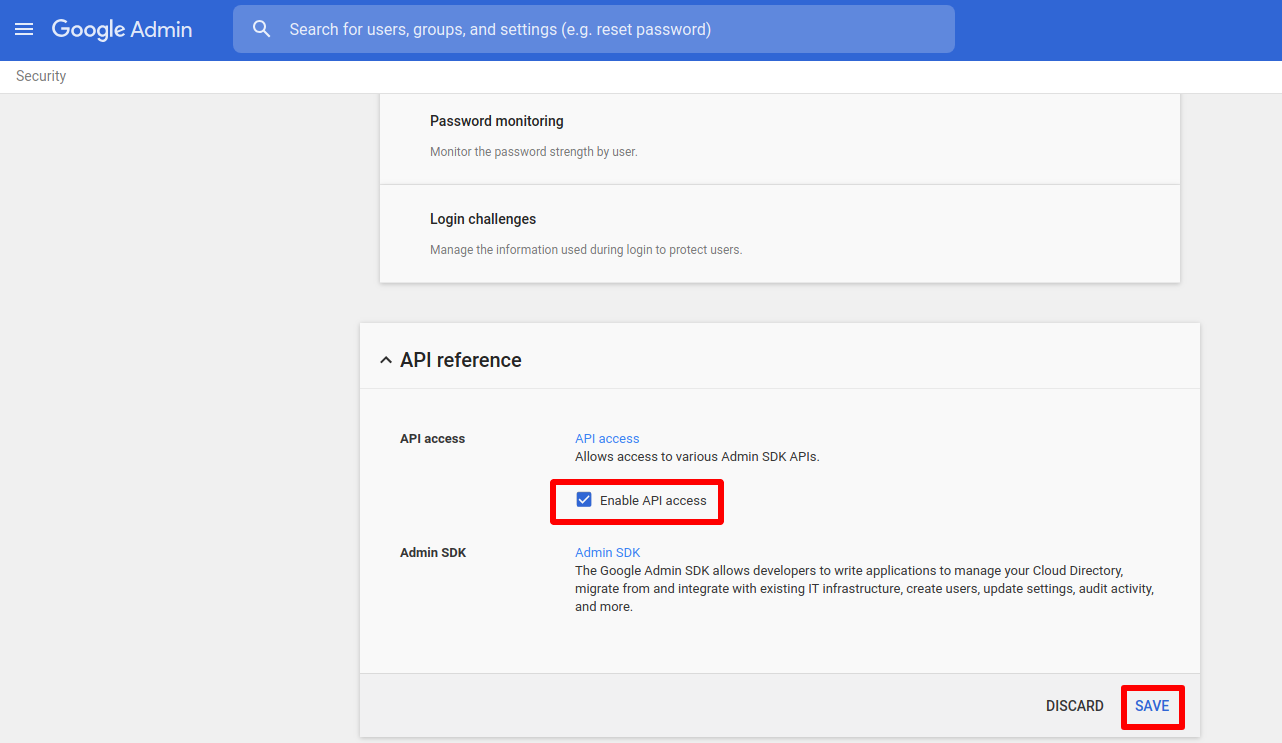Open the Admin SDK link
1282x743 pixels.
[607, 552]
